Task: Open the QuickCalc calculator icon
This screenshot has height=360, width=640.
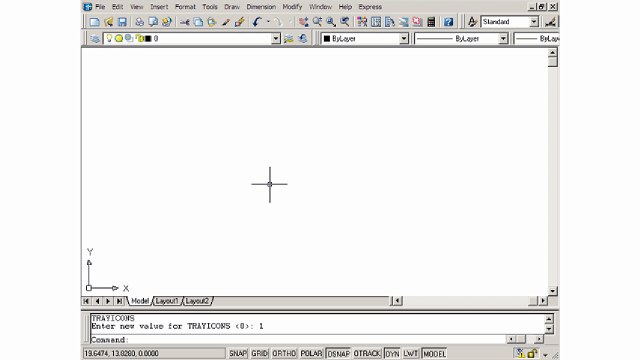Action: coord(431,22)
